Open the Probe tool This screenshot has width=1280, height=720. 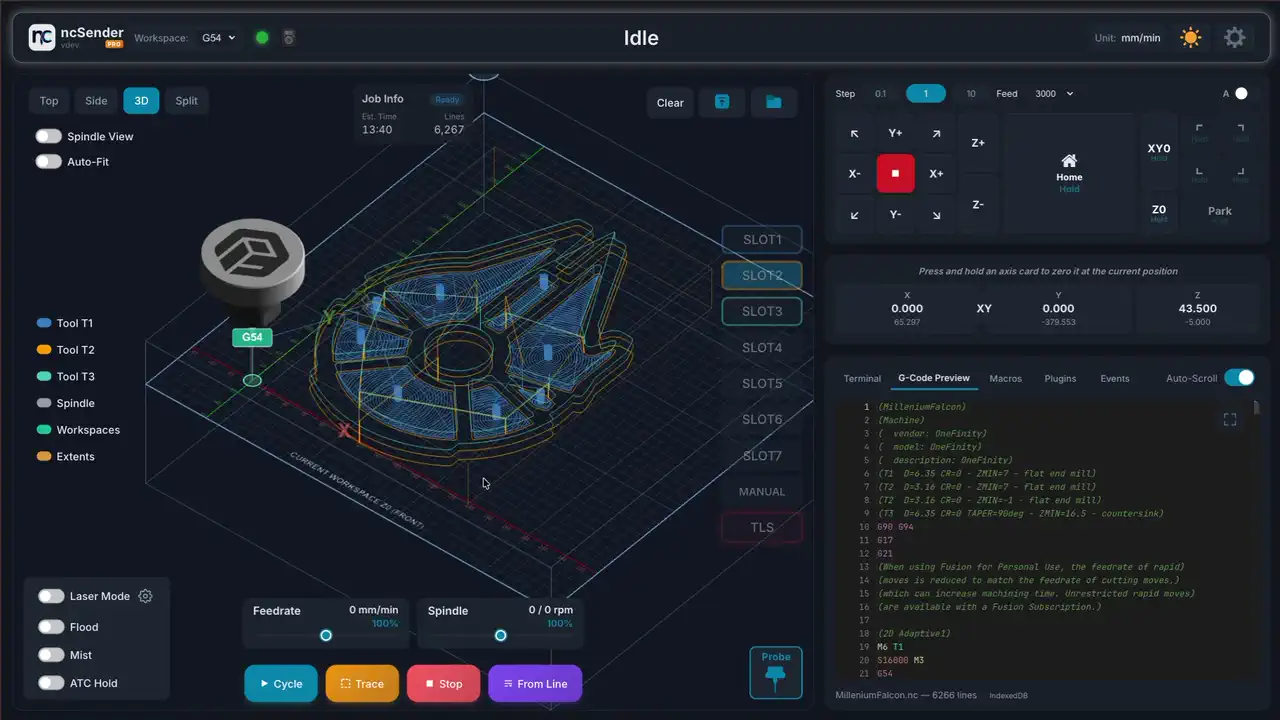pyautogui.click(x=775, y=672)
